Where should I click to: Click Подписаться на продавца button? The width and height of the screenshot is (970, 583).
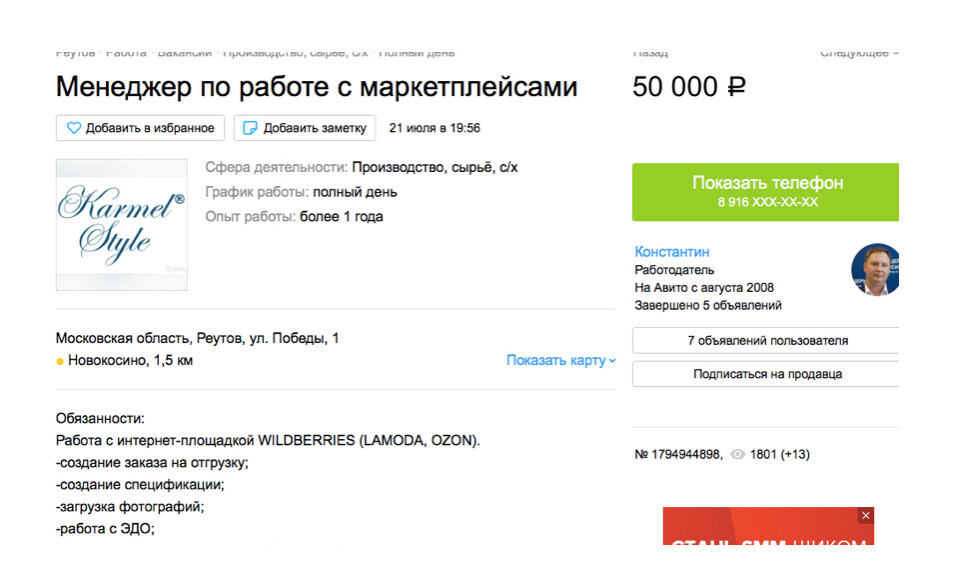click(x=767, y=374)
